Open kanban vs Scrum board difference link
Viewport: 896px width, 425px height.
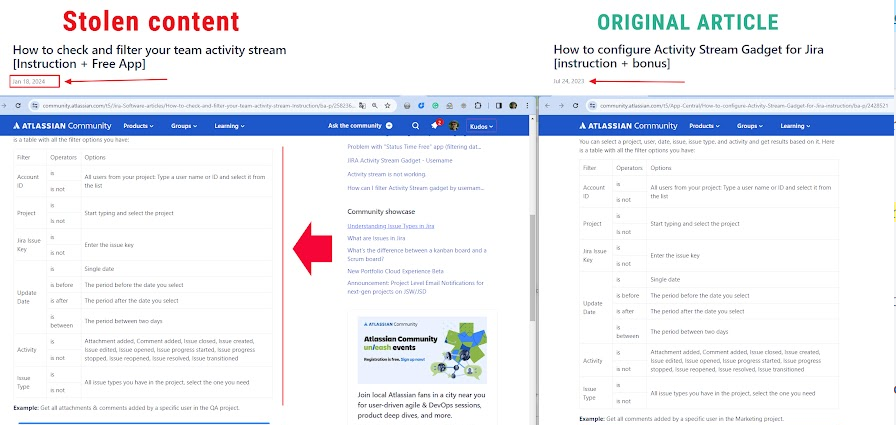[x=417, y=254]
